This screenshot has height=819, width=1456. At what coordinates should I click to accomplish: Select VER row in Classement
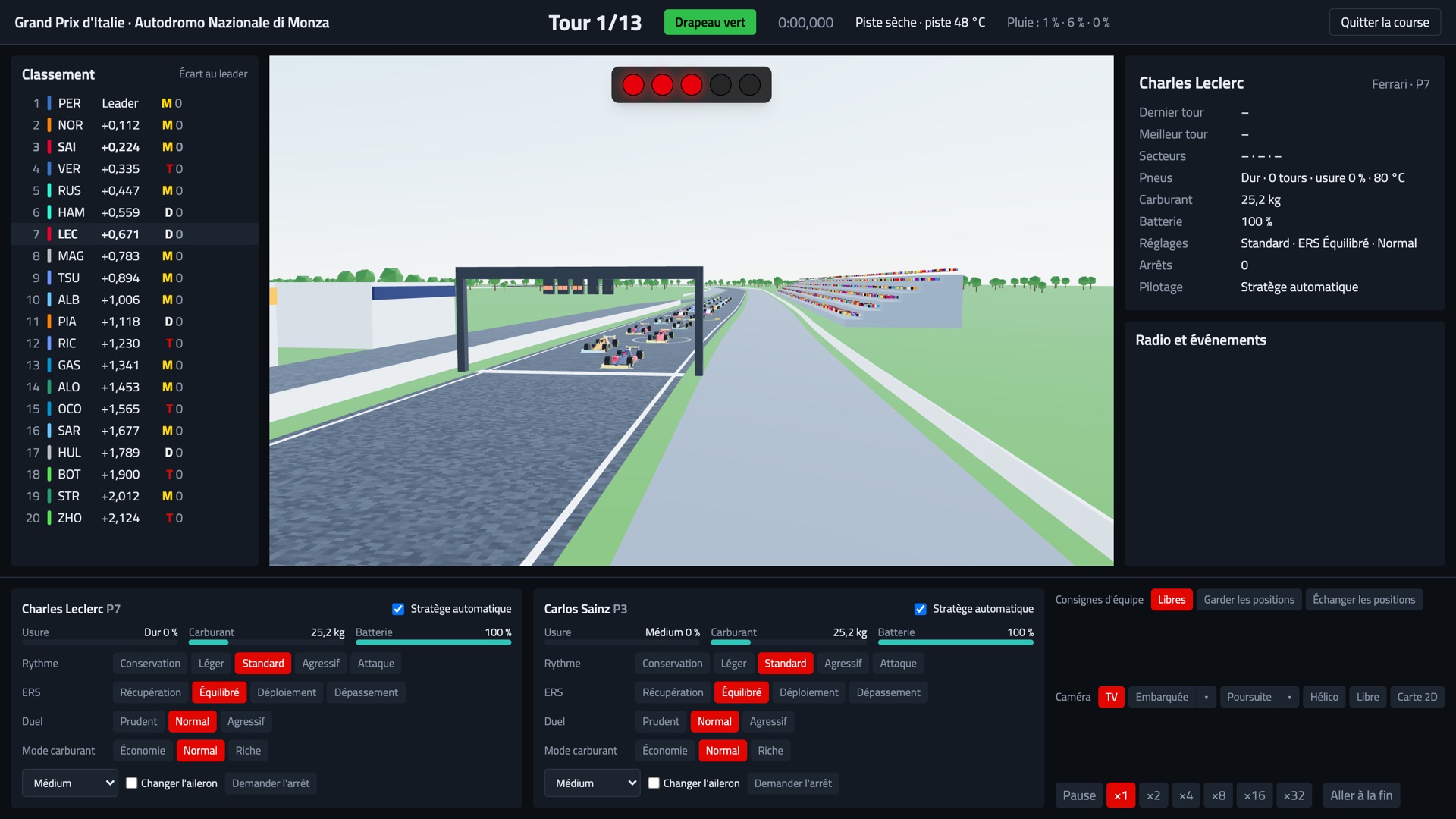click(x=135, y=168)
